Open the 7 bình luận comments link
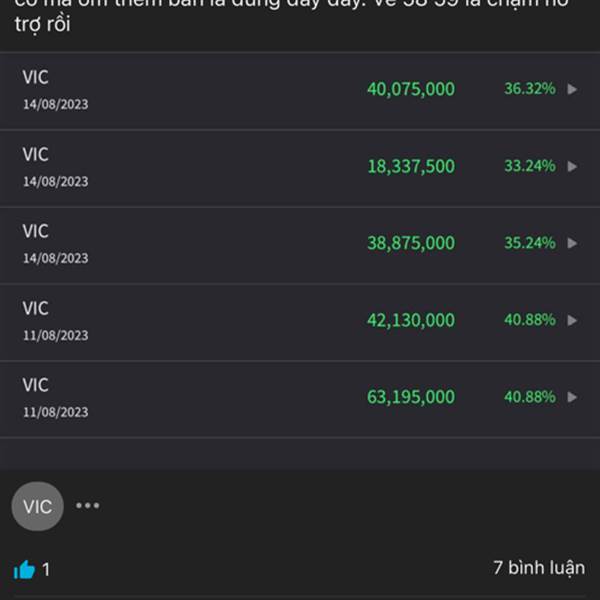This screenshot has height=600, width=600. click(x=539, y=568)
